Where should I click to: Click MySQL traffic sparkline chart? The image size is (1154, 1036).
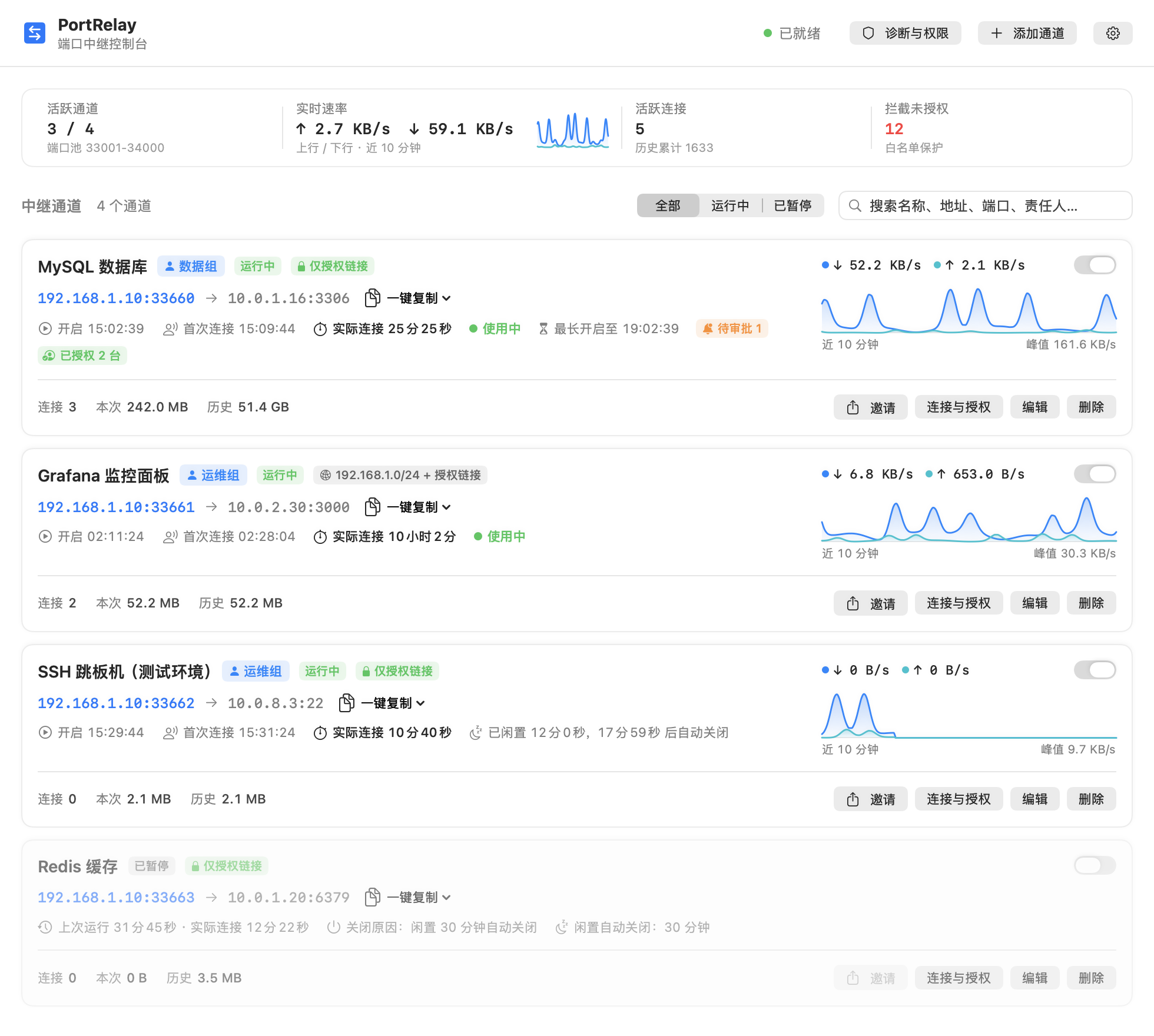coord(969,310)
